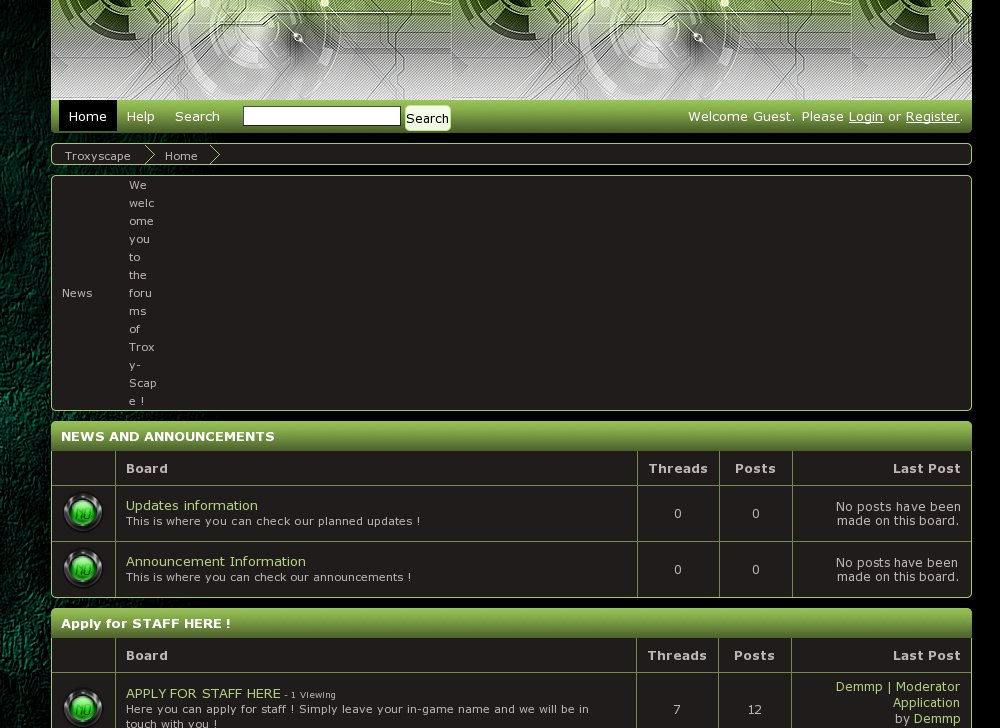Select the Troxyscape breadcrumb
1000x728 pixels.
click(98, 156)
